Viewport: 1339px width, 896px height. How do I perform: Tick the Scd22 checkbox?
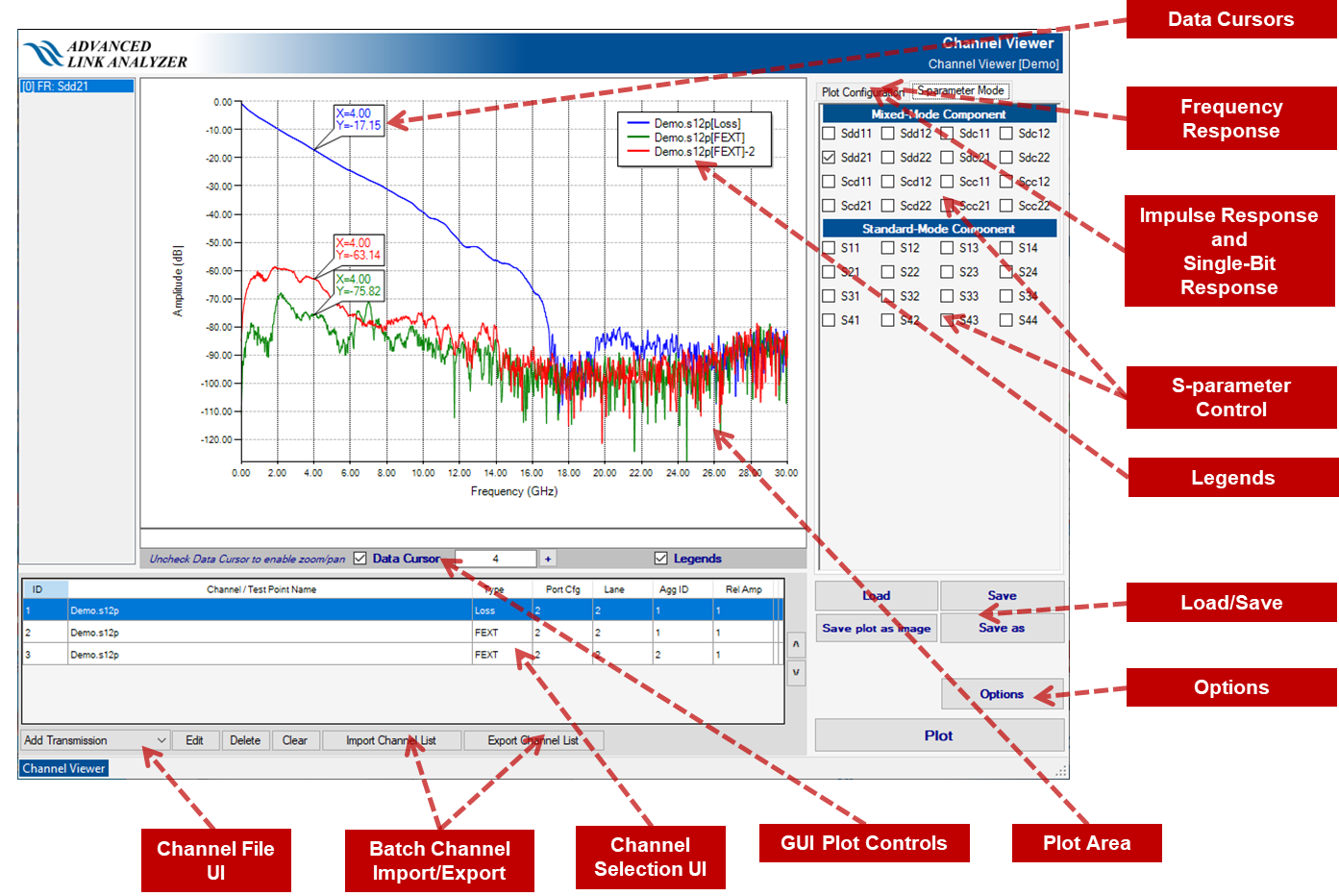(888, 206)
